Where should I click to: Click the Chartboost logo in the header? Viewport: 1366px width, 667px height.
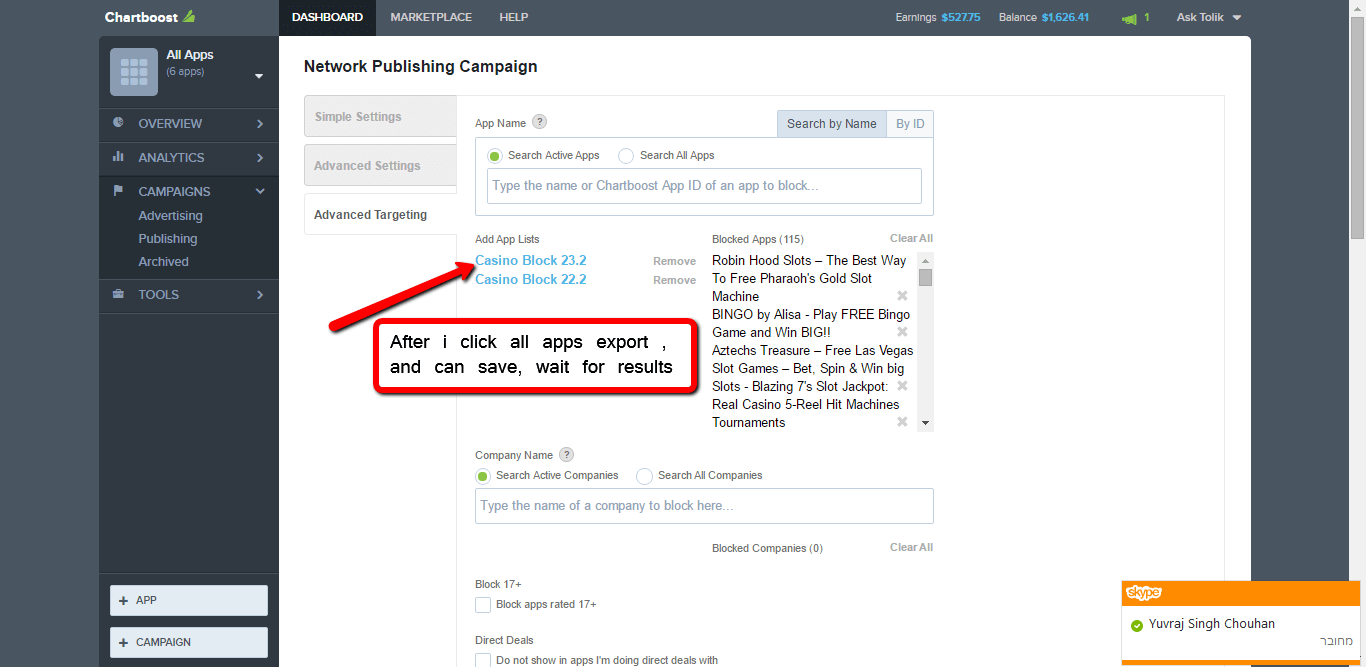coord(150,17)
